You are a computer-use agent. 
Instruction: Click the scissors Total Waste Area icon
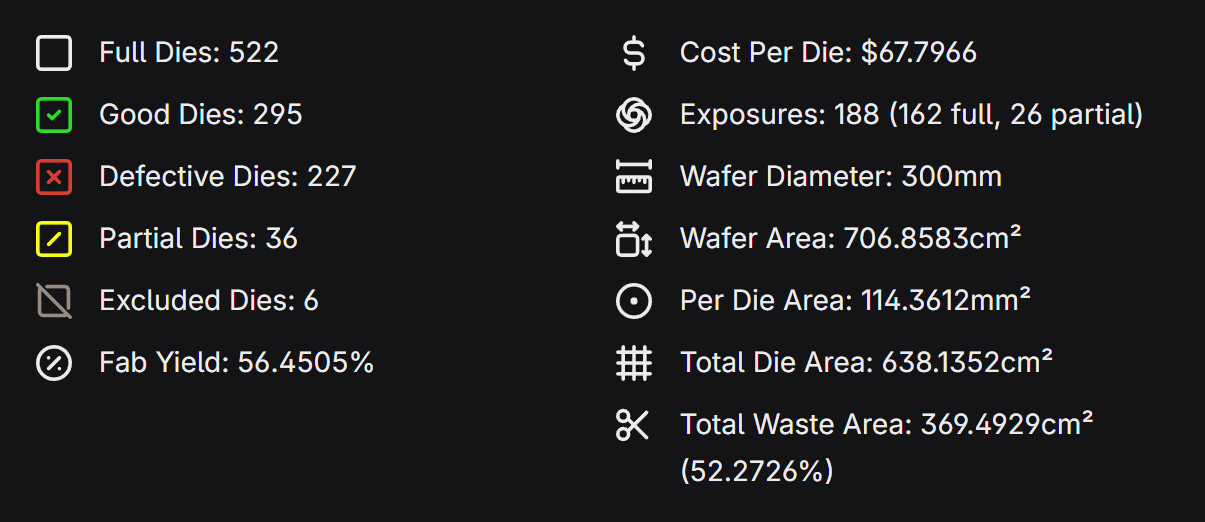click(634, 425)
